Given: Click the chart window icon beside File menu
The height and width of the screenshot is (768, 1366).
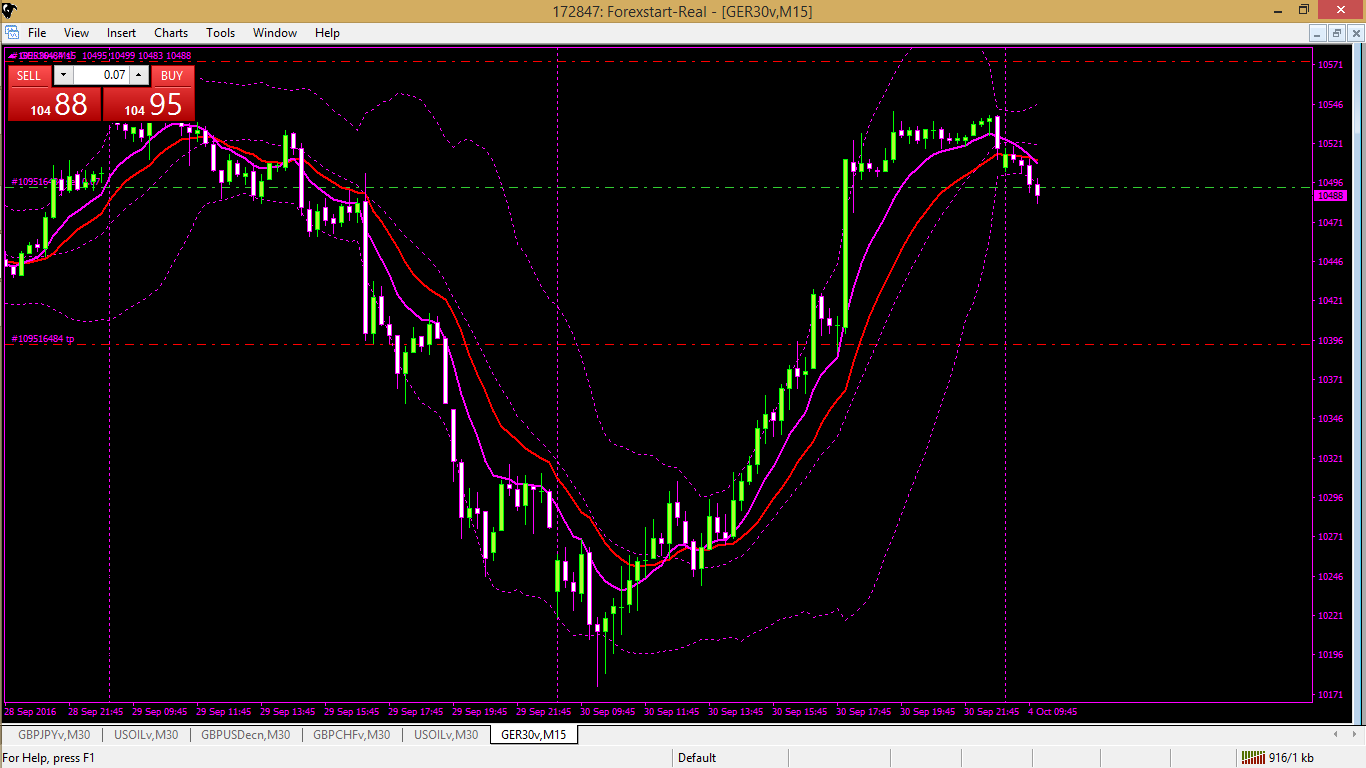Looking at the screenshot, I should click(11, 33).
